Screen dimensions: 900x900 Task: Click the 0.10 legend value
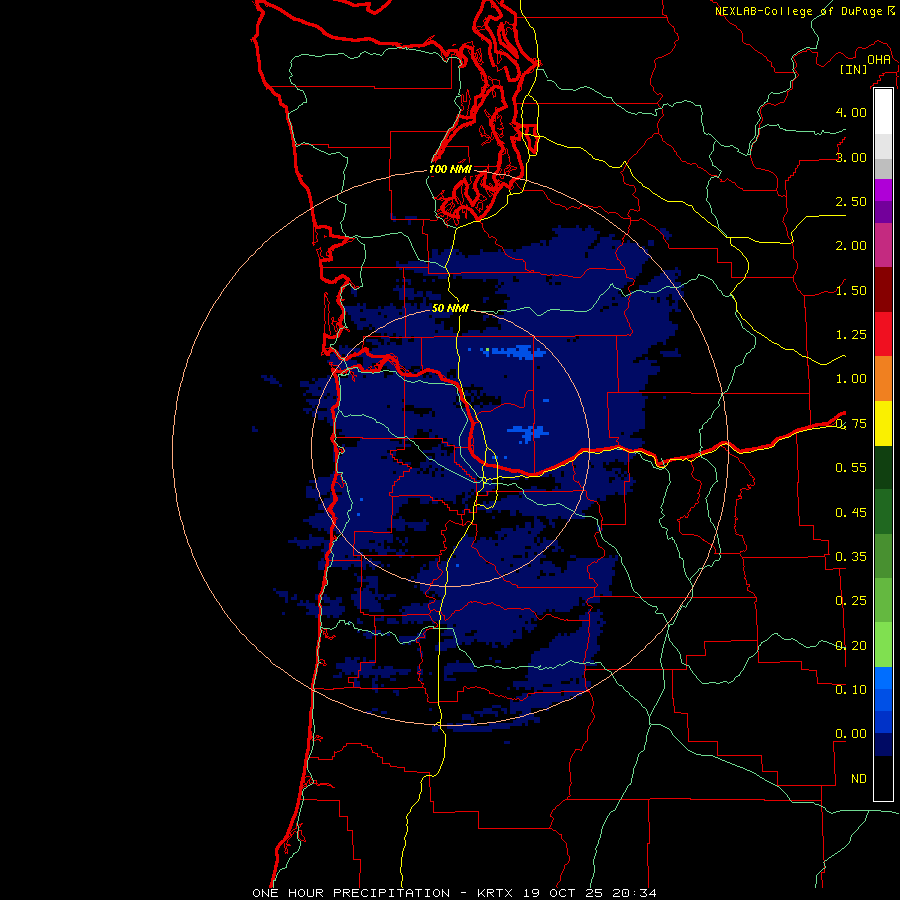coord(851,690)
